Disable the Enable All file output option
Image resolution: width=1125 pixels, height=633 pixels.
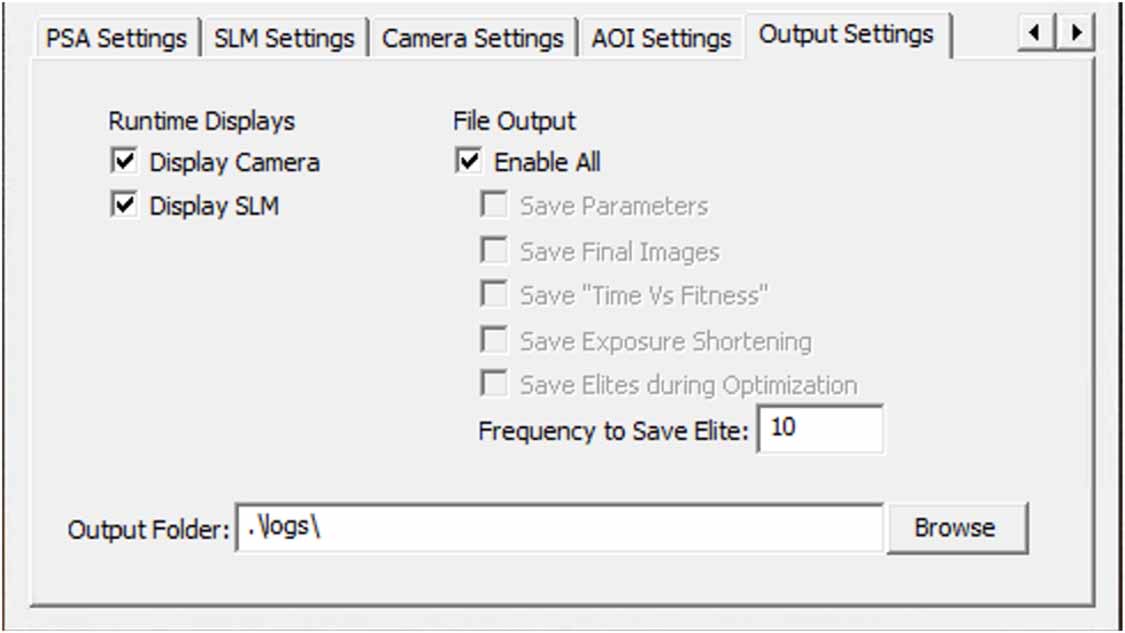(468, 162)
